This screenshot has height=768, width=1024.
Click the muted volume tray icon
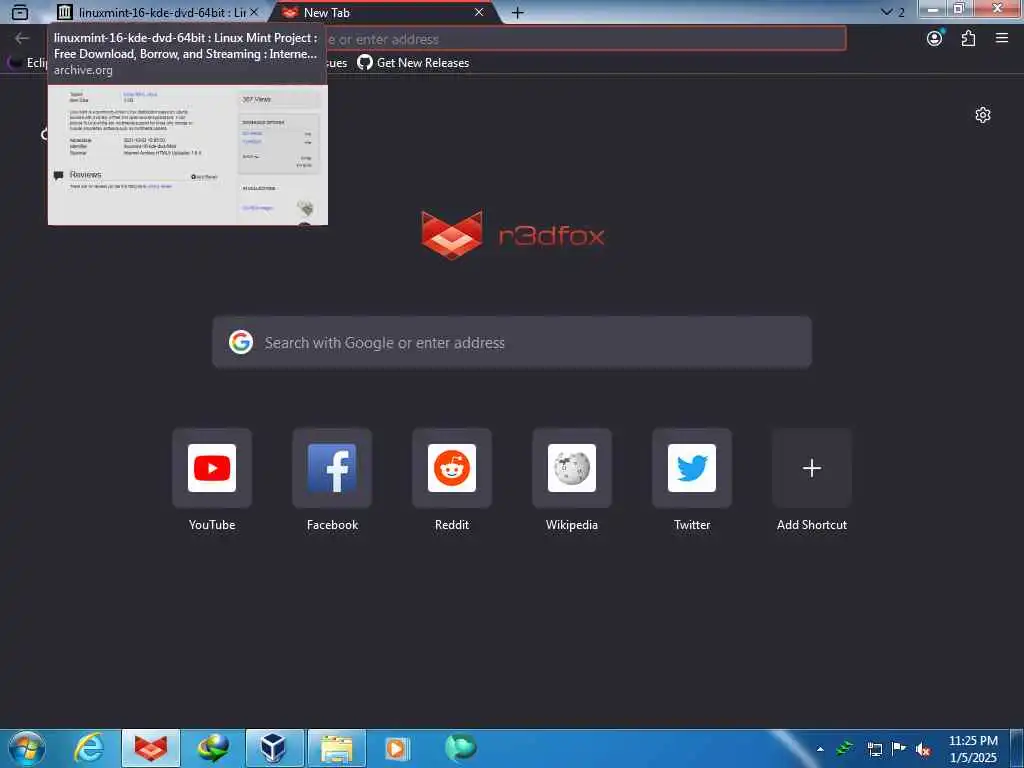click(x=923, y=749)
